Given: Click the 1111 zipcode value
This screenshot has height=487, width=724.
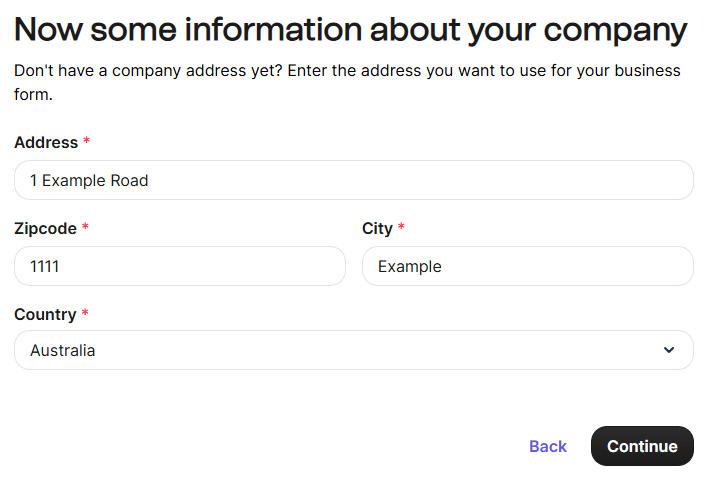Looking at the screenshot, I should click(46, 267).
